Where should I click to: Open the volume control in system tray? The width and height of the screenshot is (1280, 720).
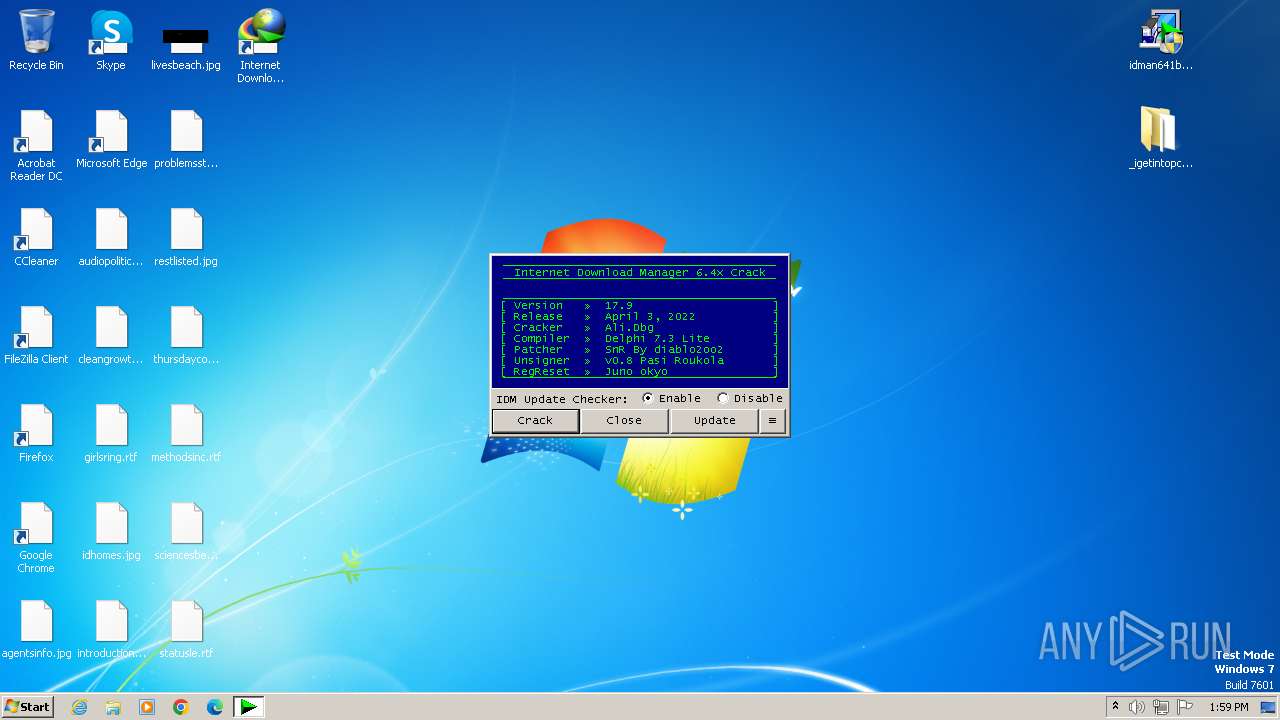1137,707
